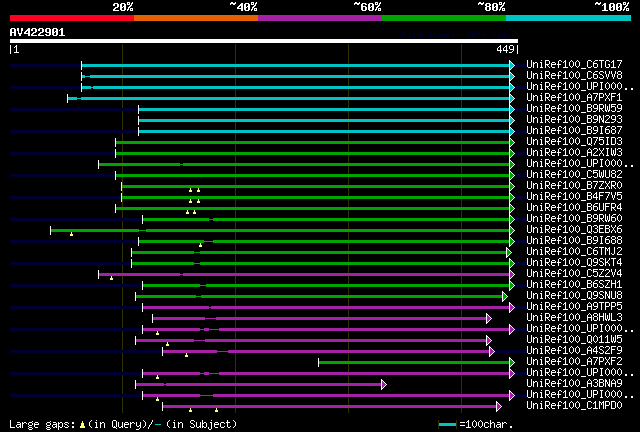
Task: Open hit label UniRef100_B9I687
Action: (x=574, y=130)
